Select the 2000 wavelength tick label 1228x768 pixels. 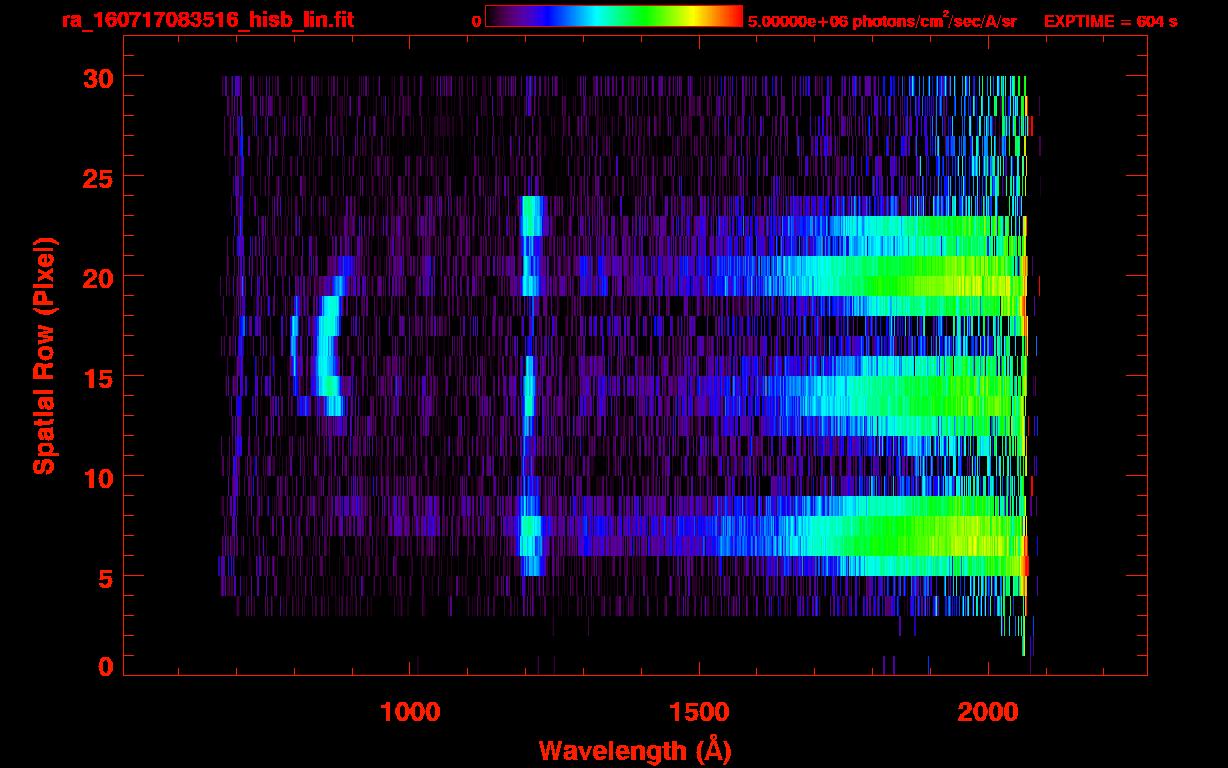point(988,712)
